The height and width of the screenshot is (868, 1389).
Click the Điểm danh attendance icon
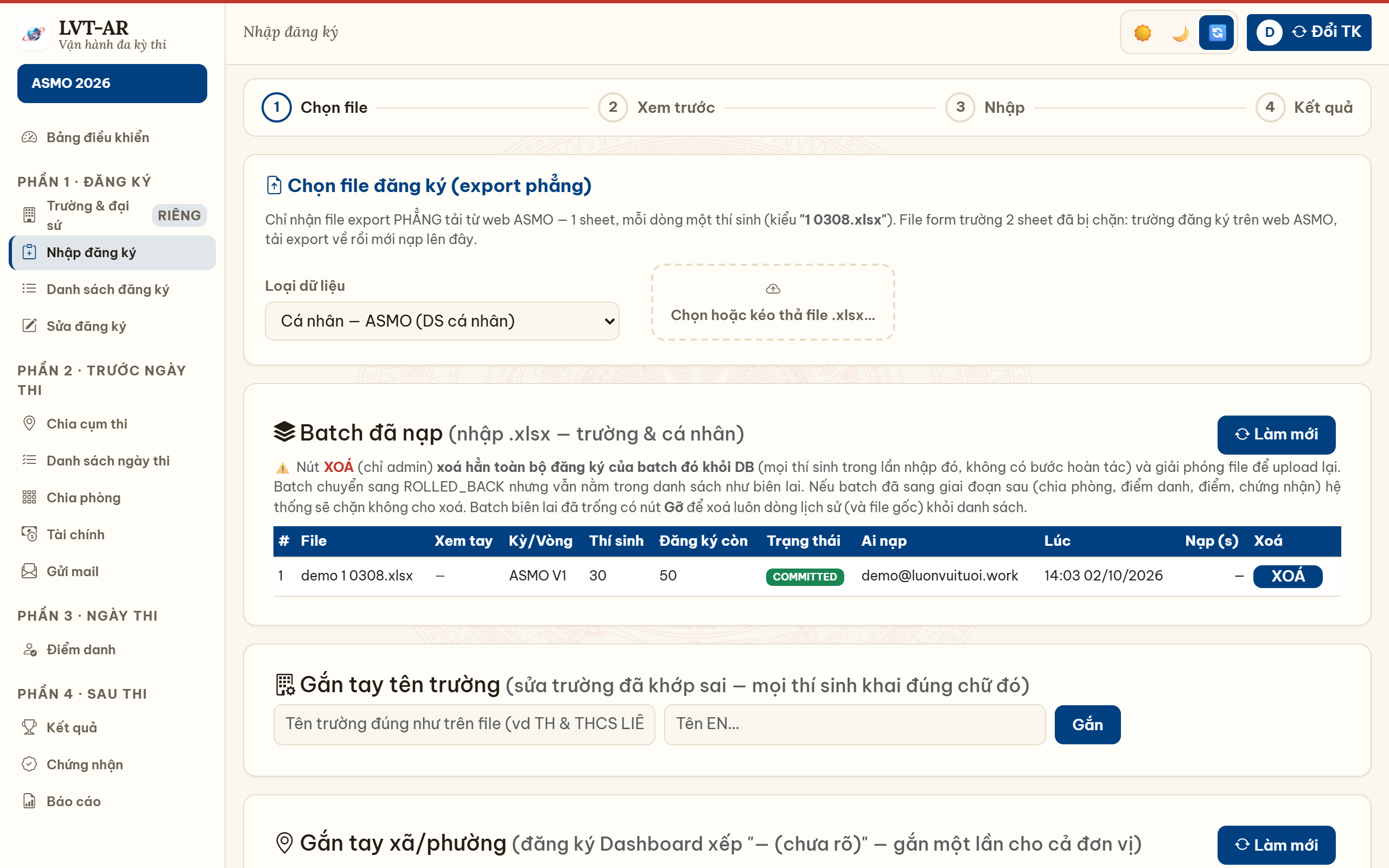(29, 649)
